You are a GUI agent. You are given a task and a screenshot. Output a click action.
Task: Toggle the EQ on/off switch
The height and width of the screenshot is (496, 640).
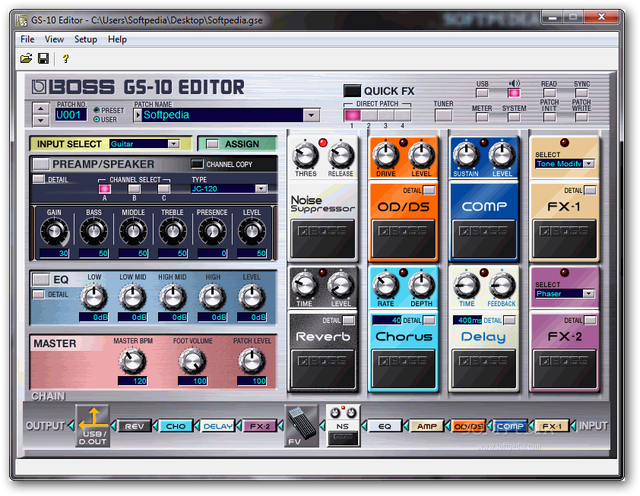[42, 278]
